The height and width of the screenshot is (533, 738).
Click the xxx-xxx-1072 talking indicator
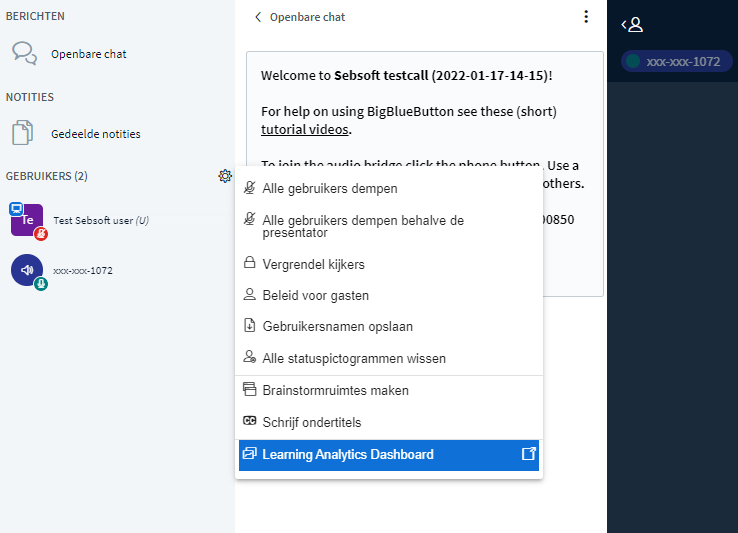pos(676,62)
